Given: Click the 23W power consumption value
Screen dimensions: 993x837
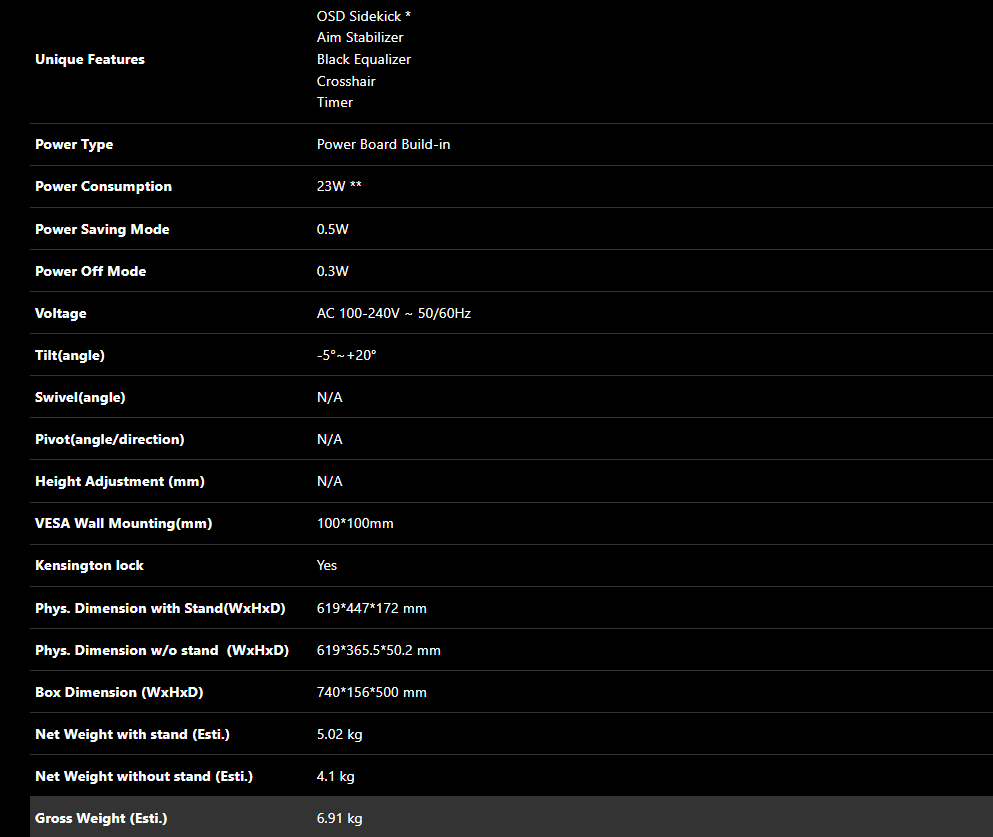Looking at the screenshot, I should coord(338,187).
